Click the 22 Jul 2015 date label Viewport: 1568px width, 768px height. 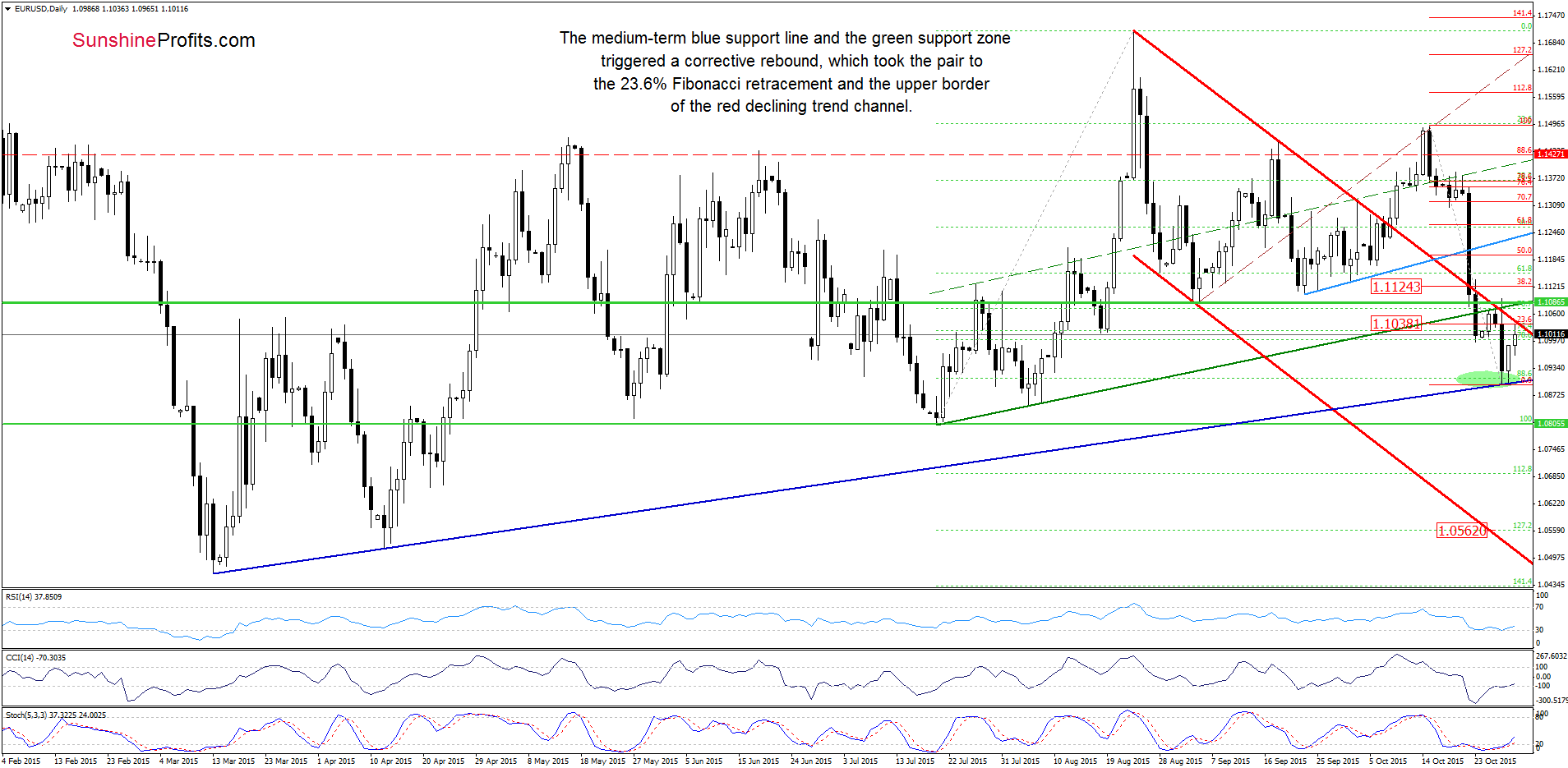click(x=968, y=761)
